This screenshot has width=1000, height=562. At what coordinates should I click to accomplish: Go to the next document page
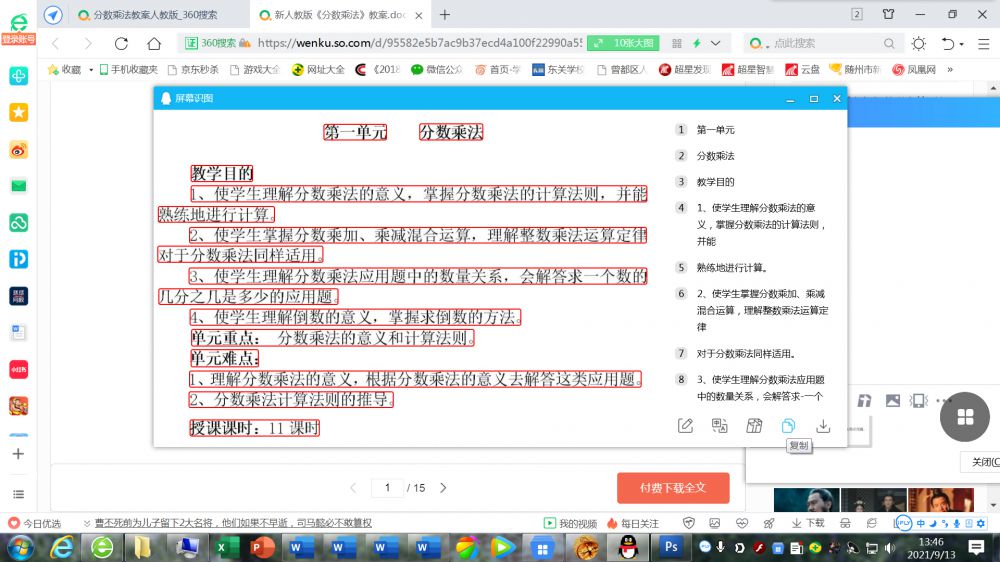[443, 488]
